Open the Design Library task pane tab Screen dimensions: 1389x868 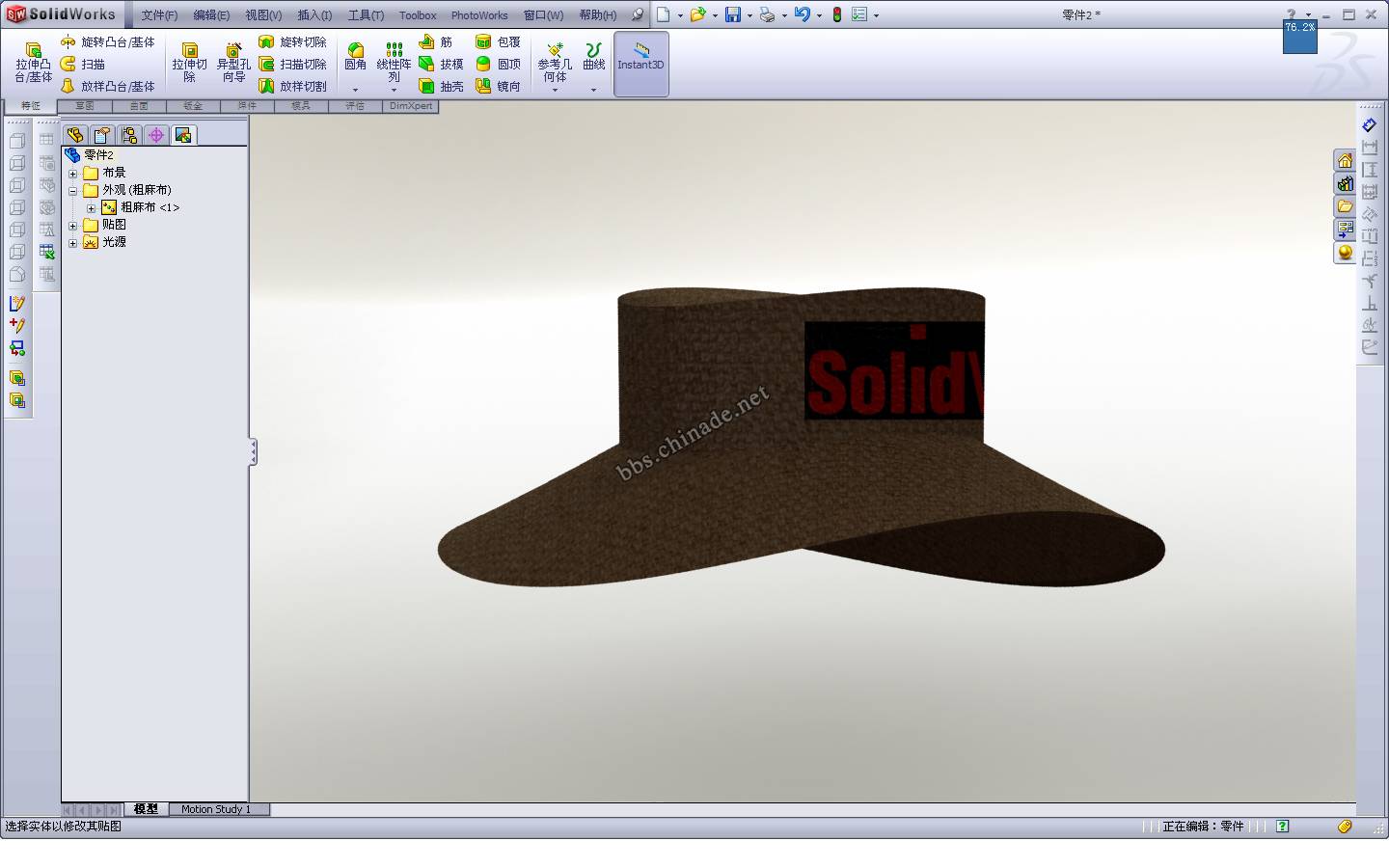(x=1345, y=183)
